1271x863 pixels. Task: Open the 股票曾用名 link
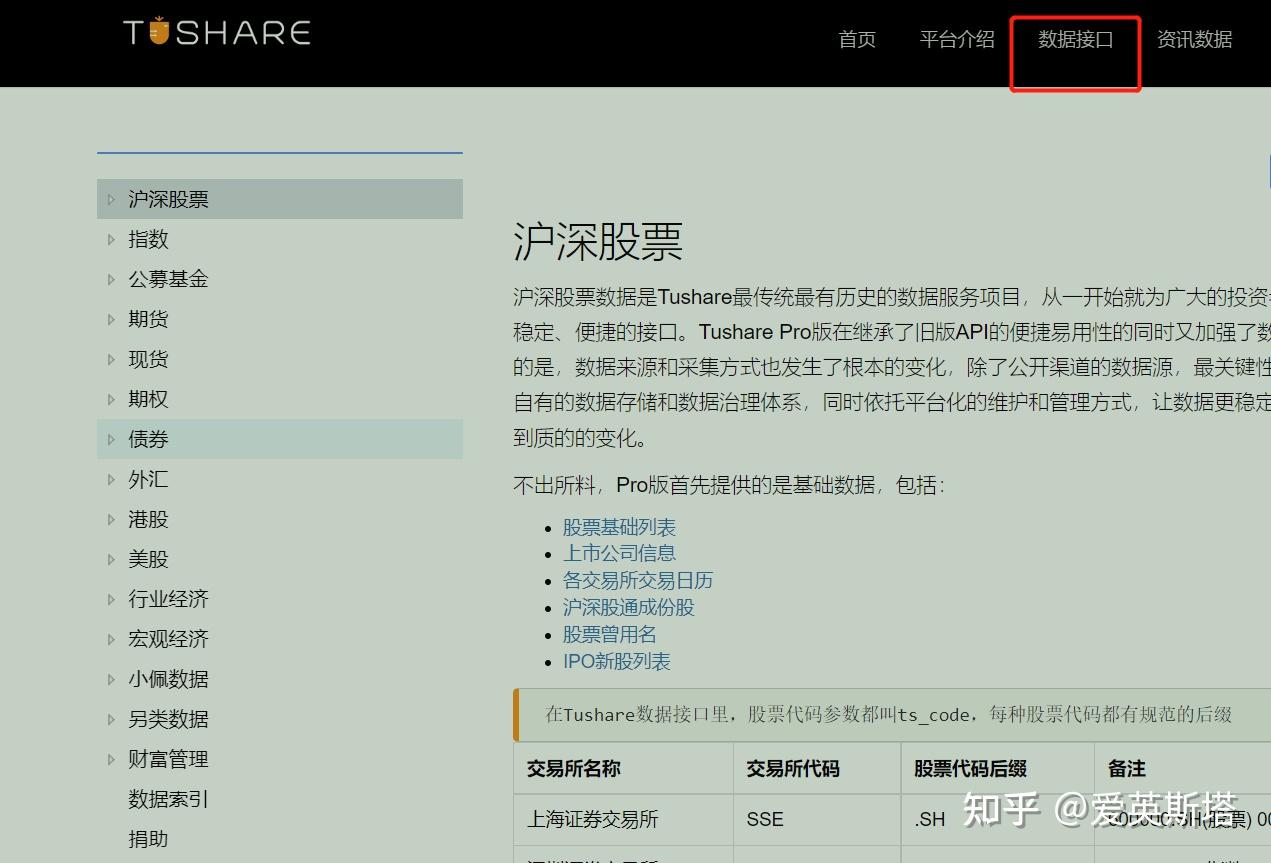[609, 634]
